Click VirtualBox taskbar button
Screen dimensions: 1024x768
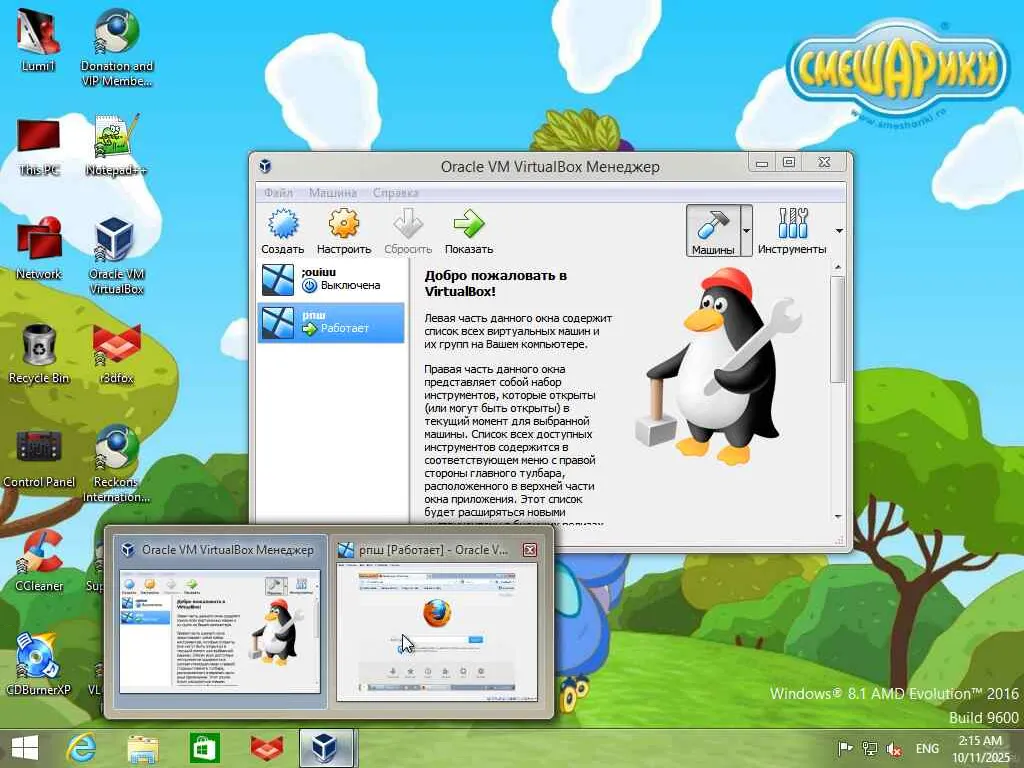326,748
